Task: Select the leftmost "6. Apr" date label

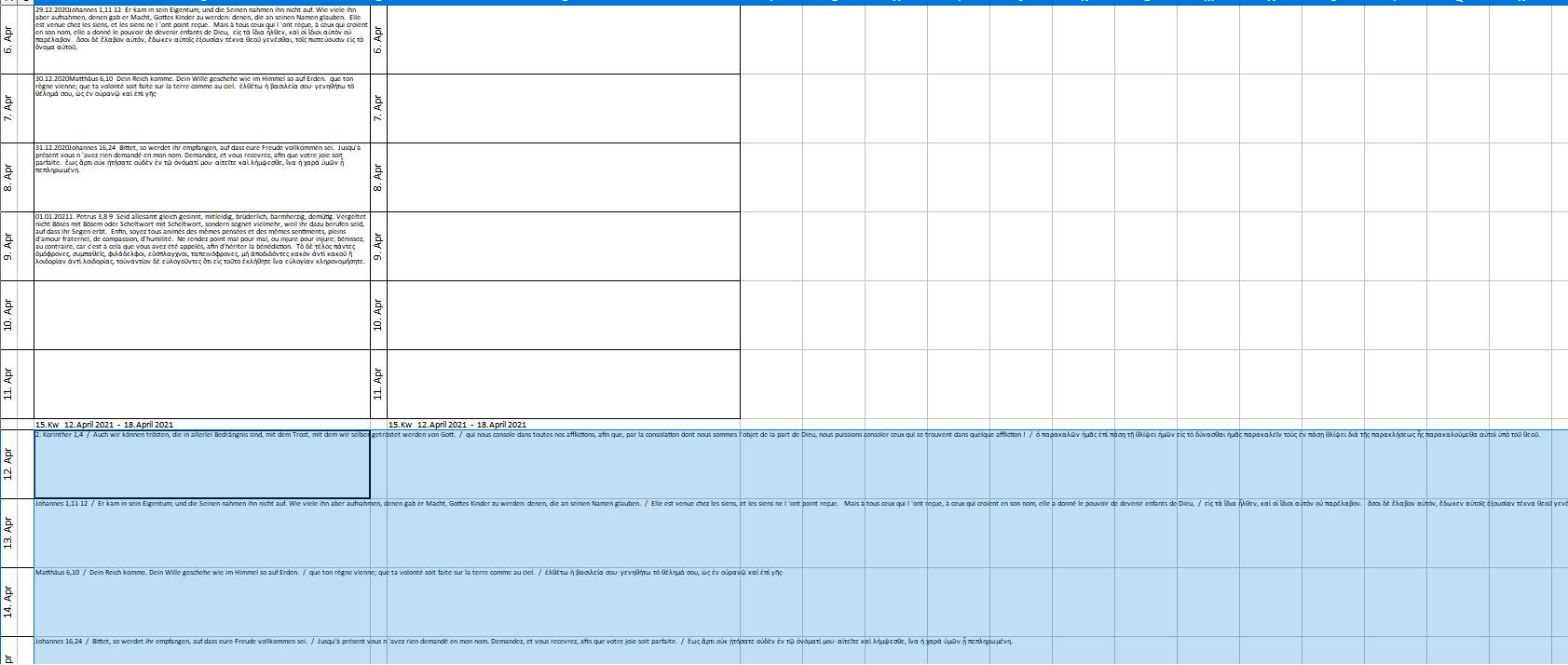Action: coord(9,39)
